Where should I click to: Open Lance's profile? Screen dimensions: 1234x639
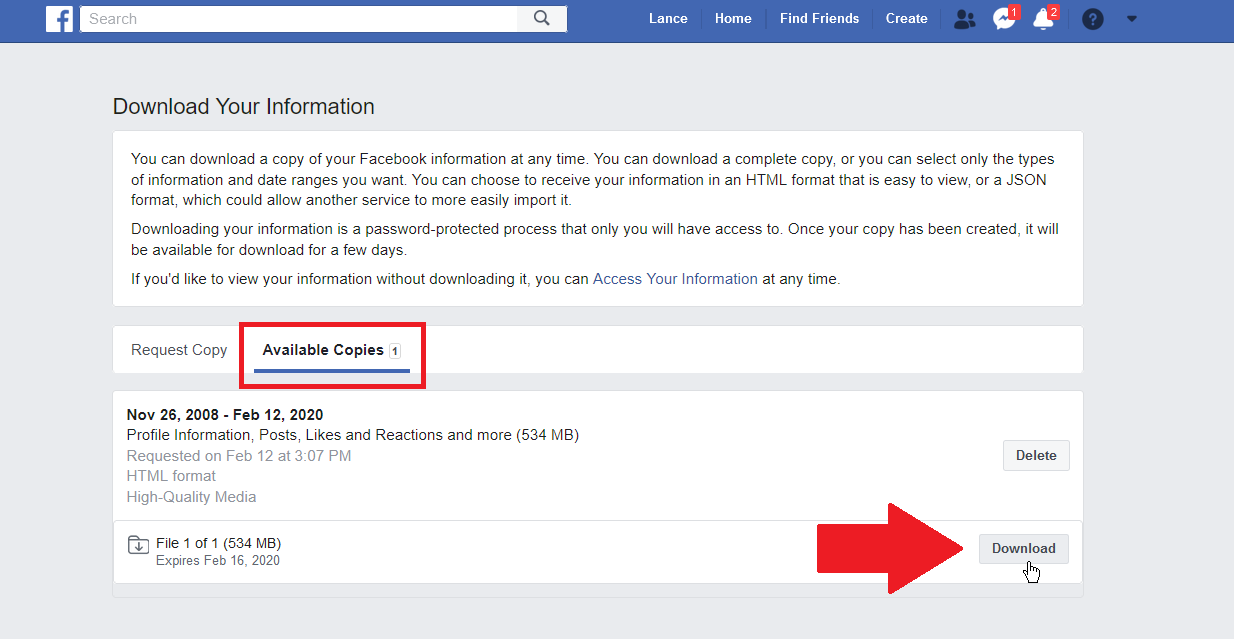click(x=668, y=19)
